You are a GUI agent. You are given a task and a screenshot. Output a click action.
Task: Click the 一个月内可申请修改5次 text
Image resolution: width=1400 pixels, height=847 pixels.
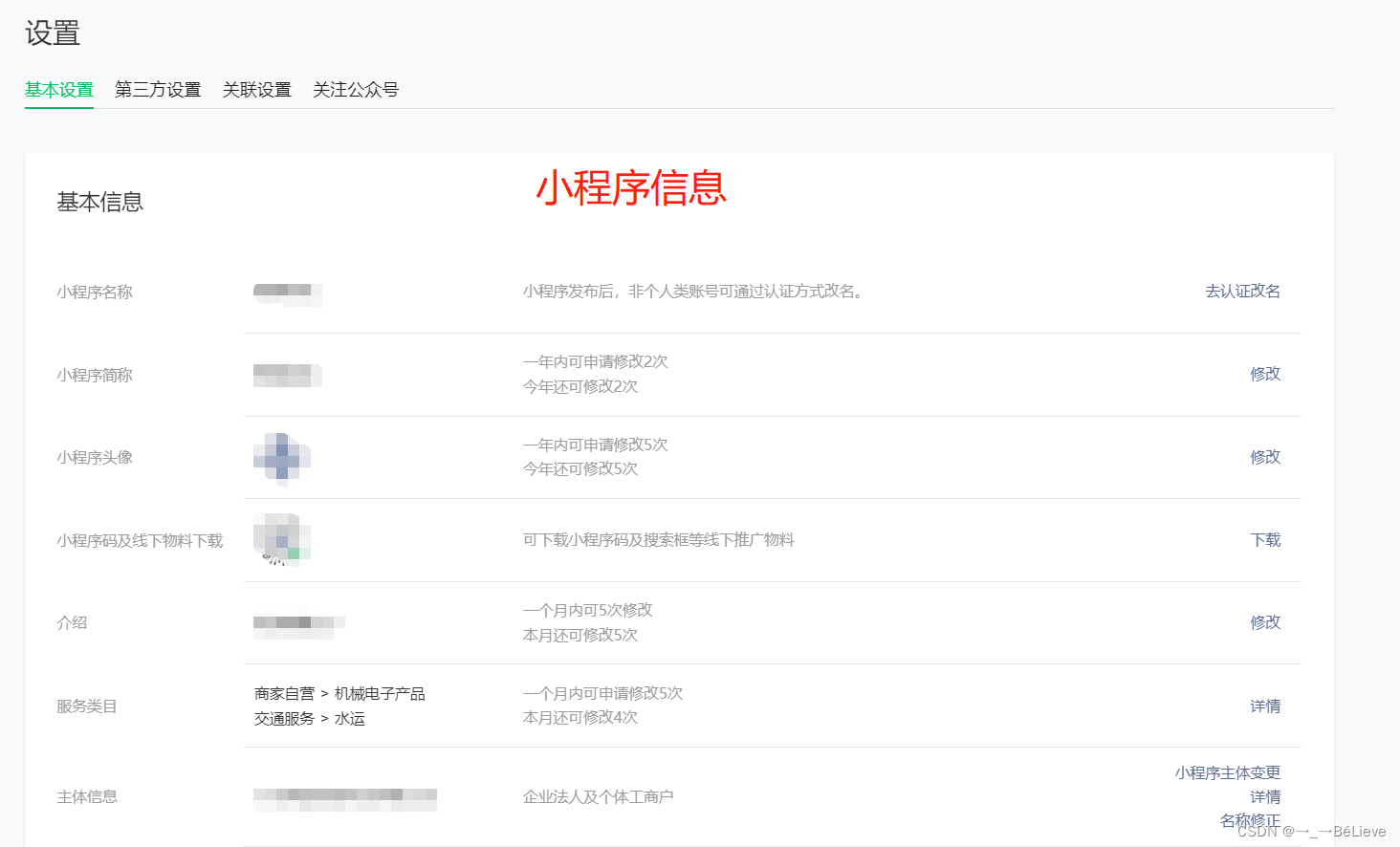point(603,694)
